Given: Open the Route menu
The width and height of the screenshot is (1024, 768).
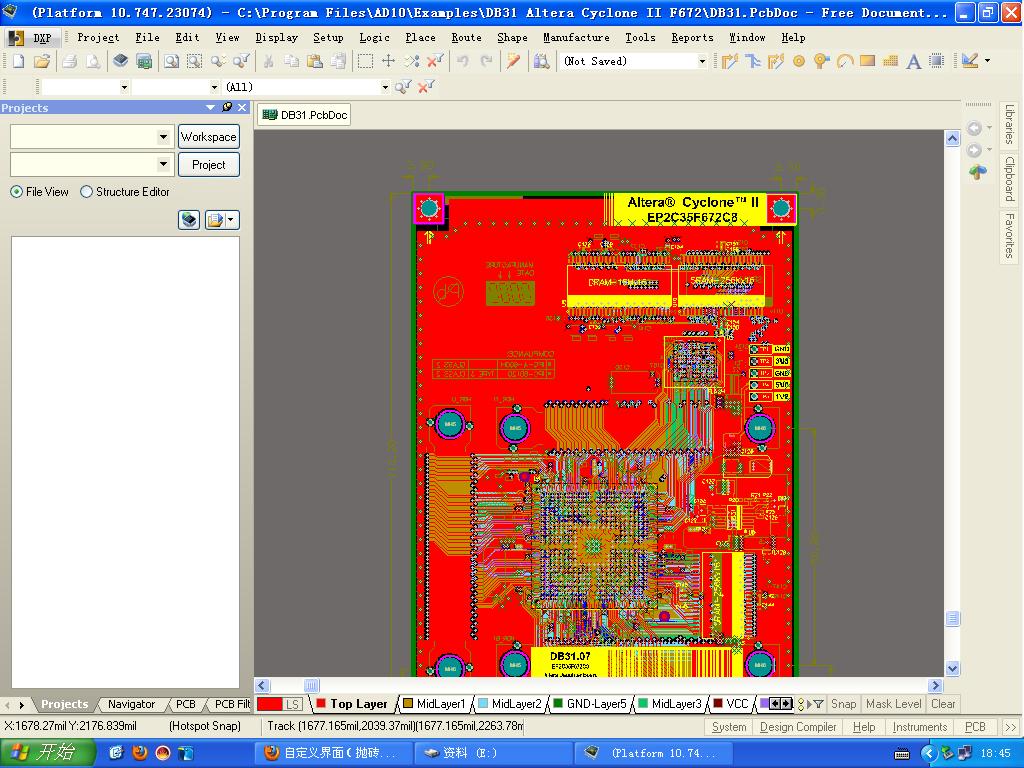Looking at the screenshot, I should [x=466, y=38].
